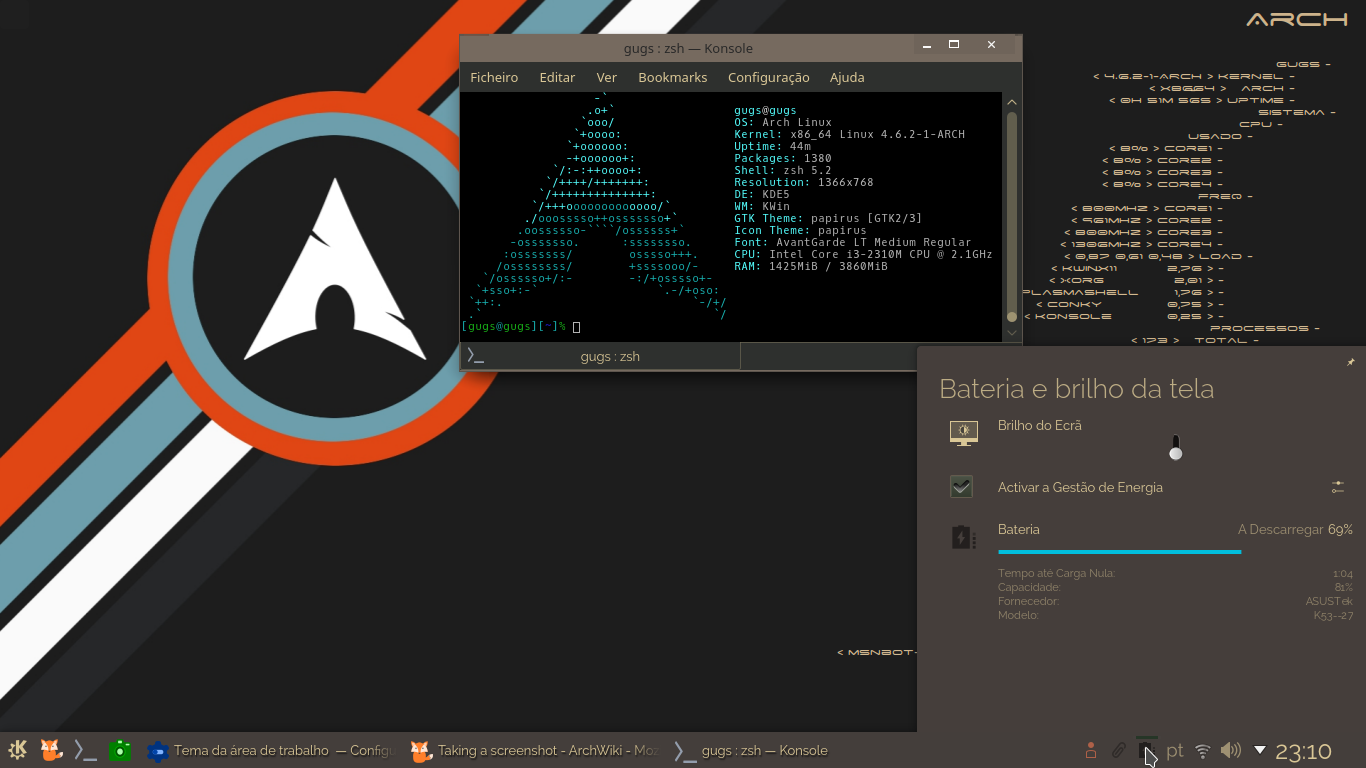
Task: Open the 23:10 digital clock
Action: pos(1303,751)
